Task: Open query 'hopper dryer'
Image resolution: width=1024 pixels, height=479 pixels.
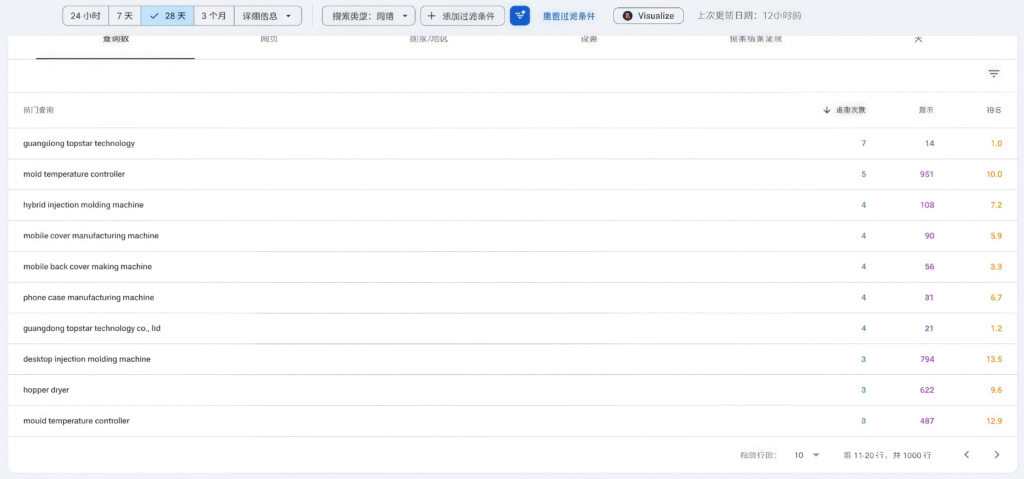Action: tap(46, 390)
